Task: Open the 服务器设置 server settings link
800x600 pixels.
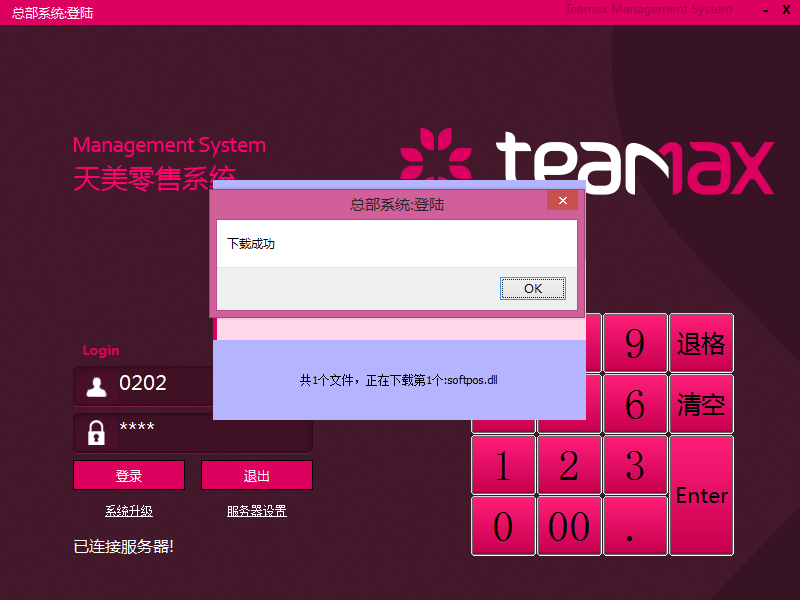Action: 257,511
